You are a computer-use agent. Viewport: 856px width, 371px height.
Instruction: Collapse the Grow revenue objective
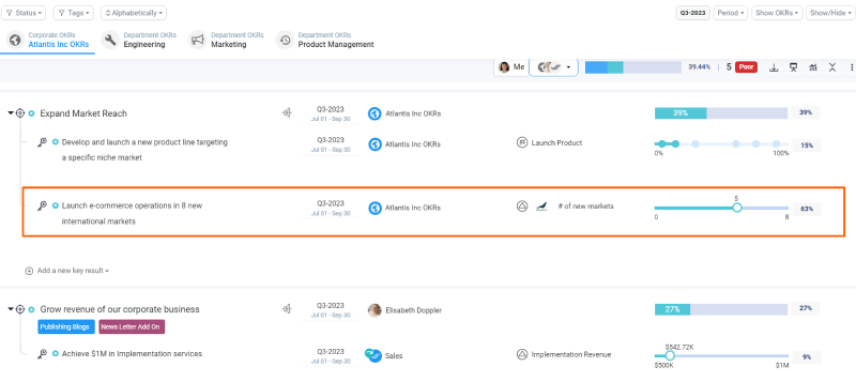click(x=10, y=309)
